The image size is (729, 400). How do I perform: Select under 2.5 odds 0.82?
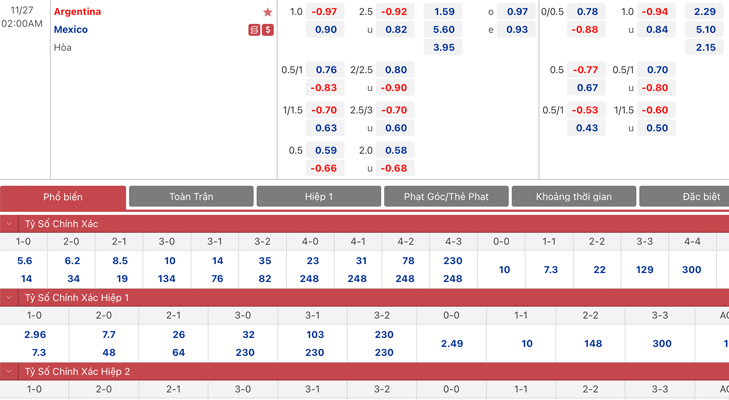[x=395, y=30]
